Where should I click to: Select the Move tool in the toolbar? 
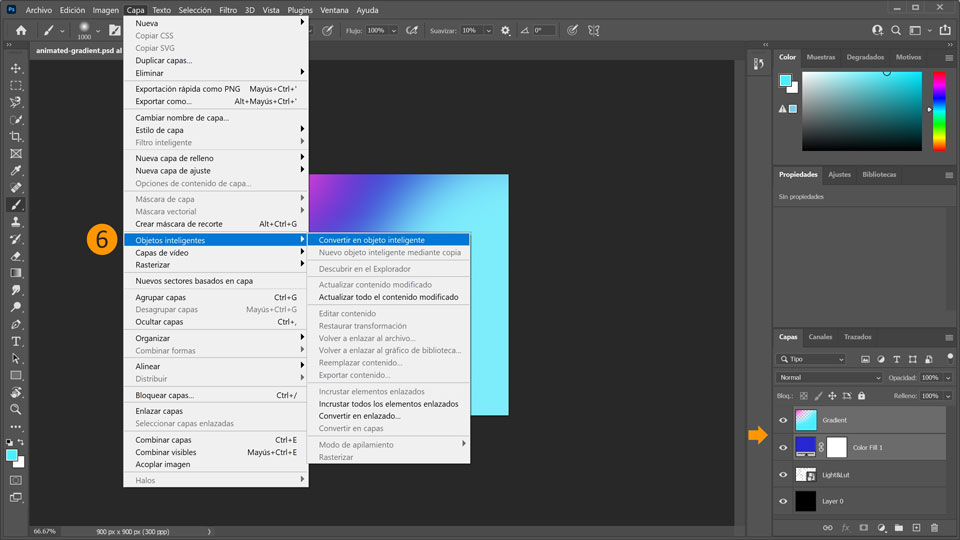point(16,68)
